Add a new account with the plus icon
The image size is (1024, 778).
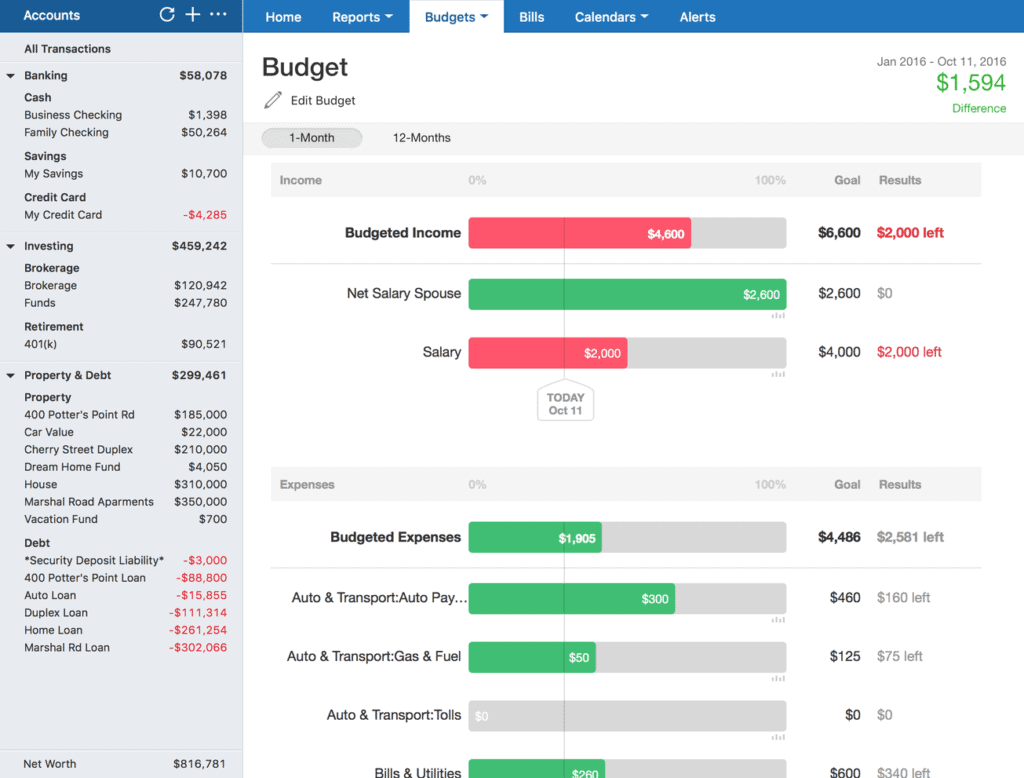193,14
